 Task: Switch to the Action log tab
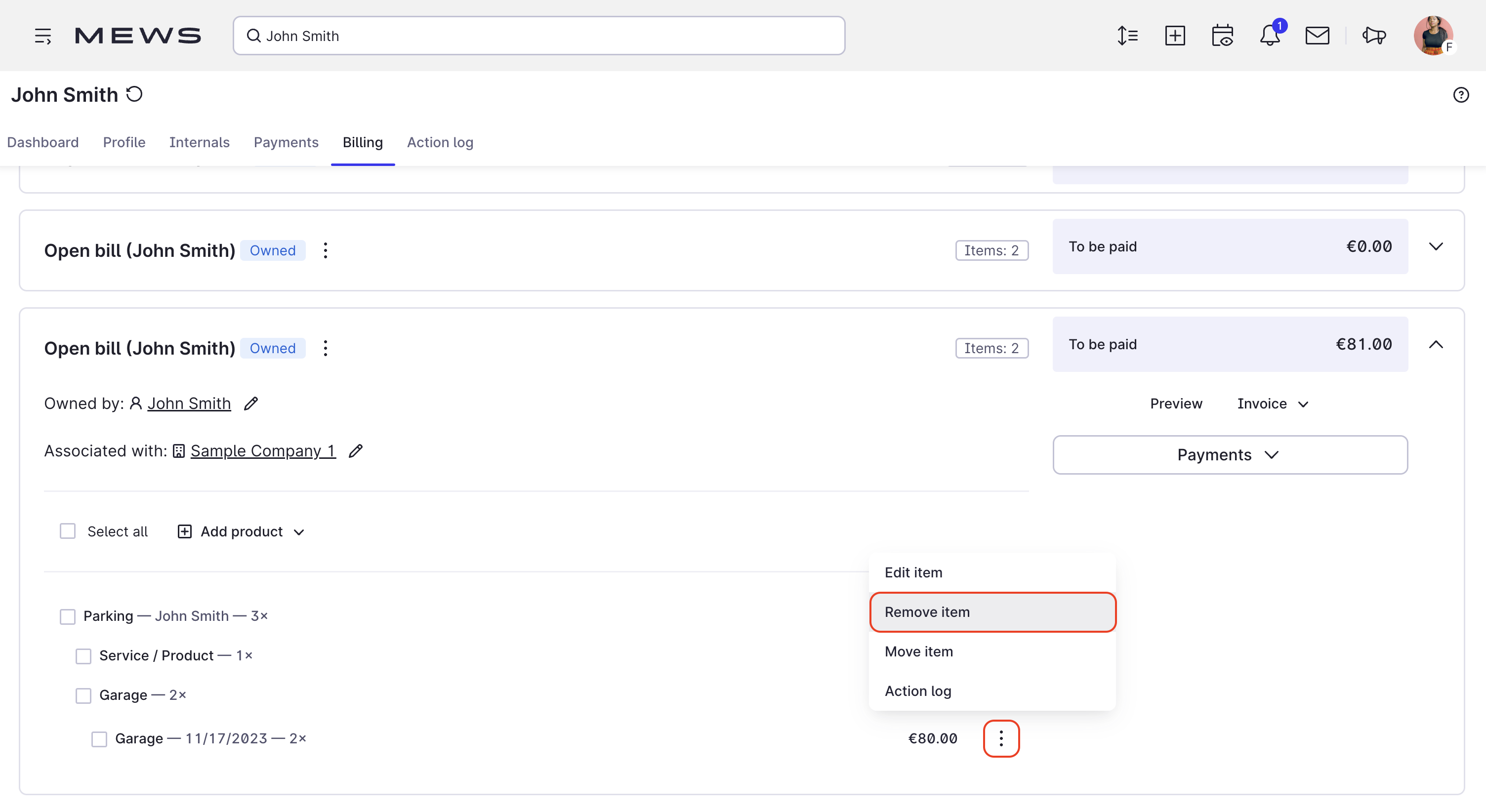[440, 142]
